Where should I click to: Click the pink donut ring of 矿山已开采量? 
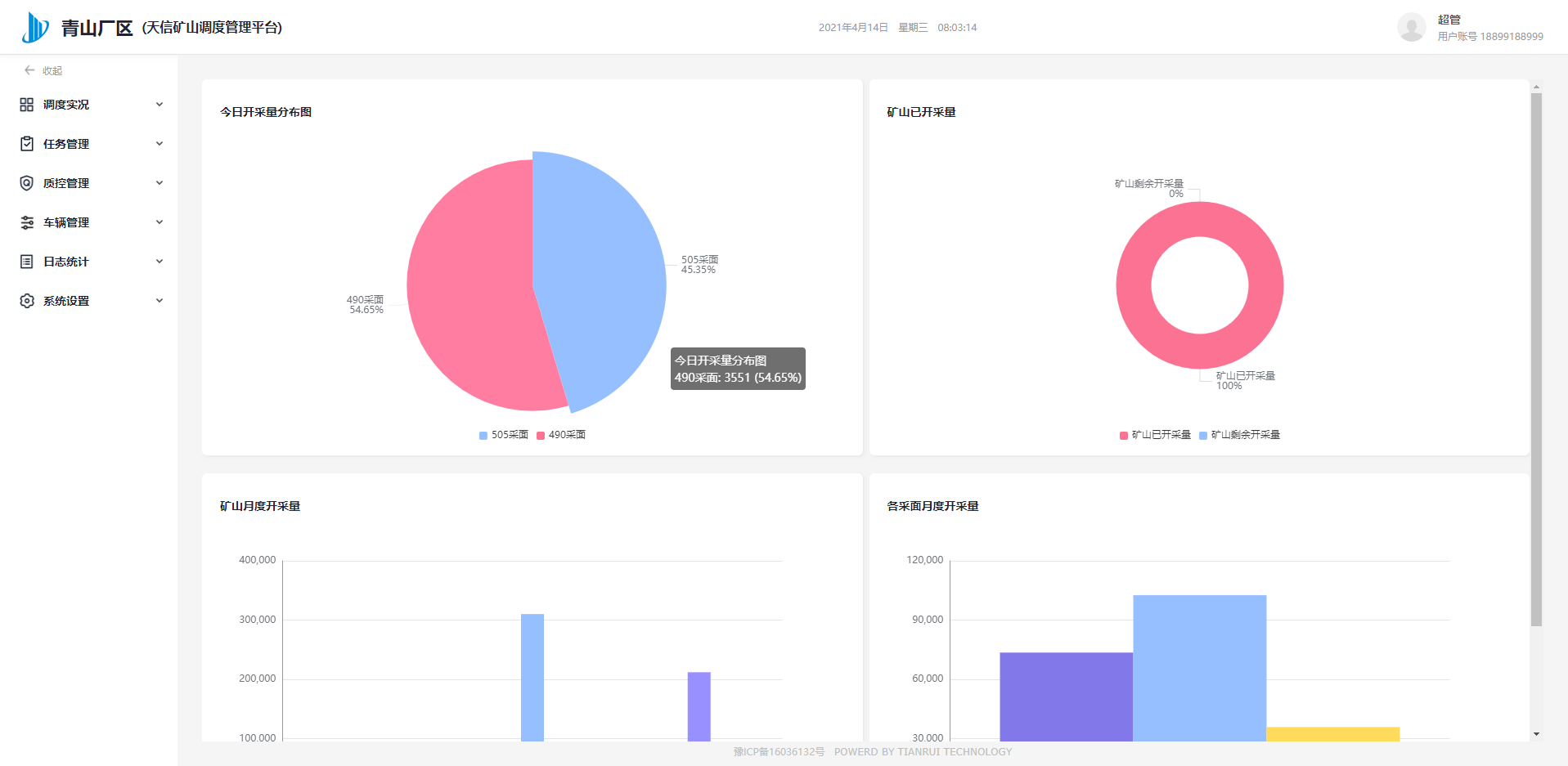pyautogui.click(x=1133, y=285)
